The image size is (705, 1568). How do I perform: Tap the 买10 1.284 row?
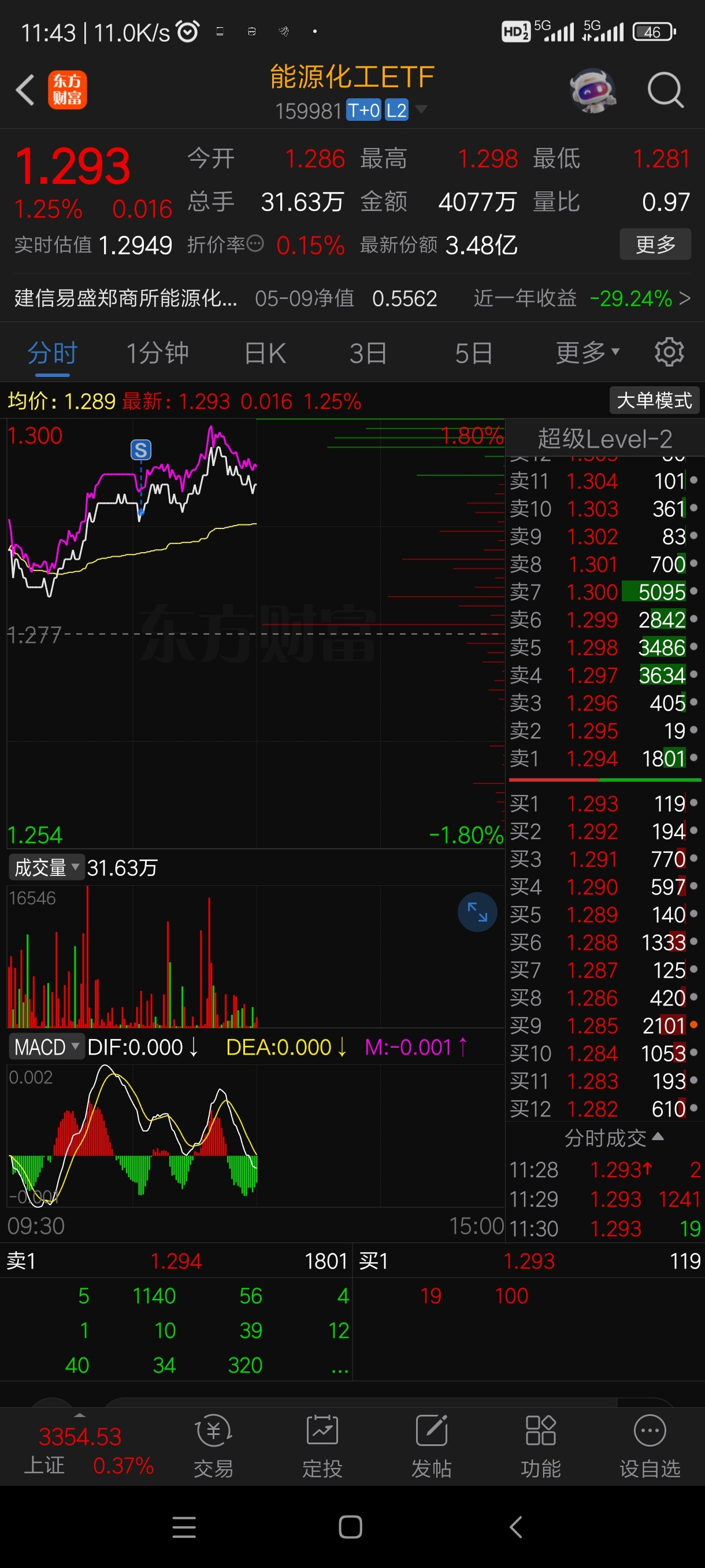(x=604, y=1053)
